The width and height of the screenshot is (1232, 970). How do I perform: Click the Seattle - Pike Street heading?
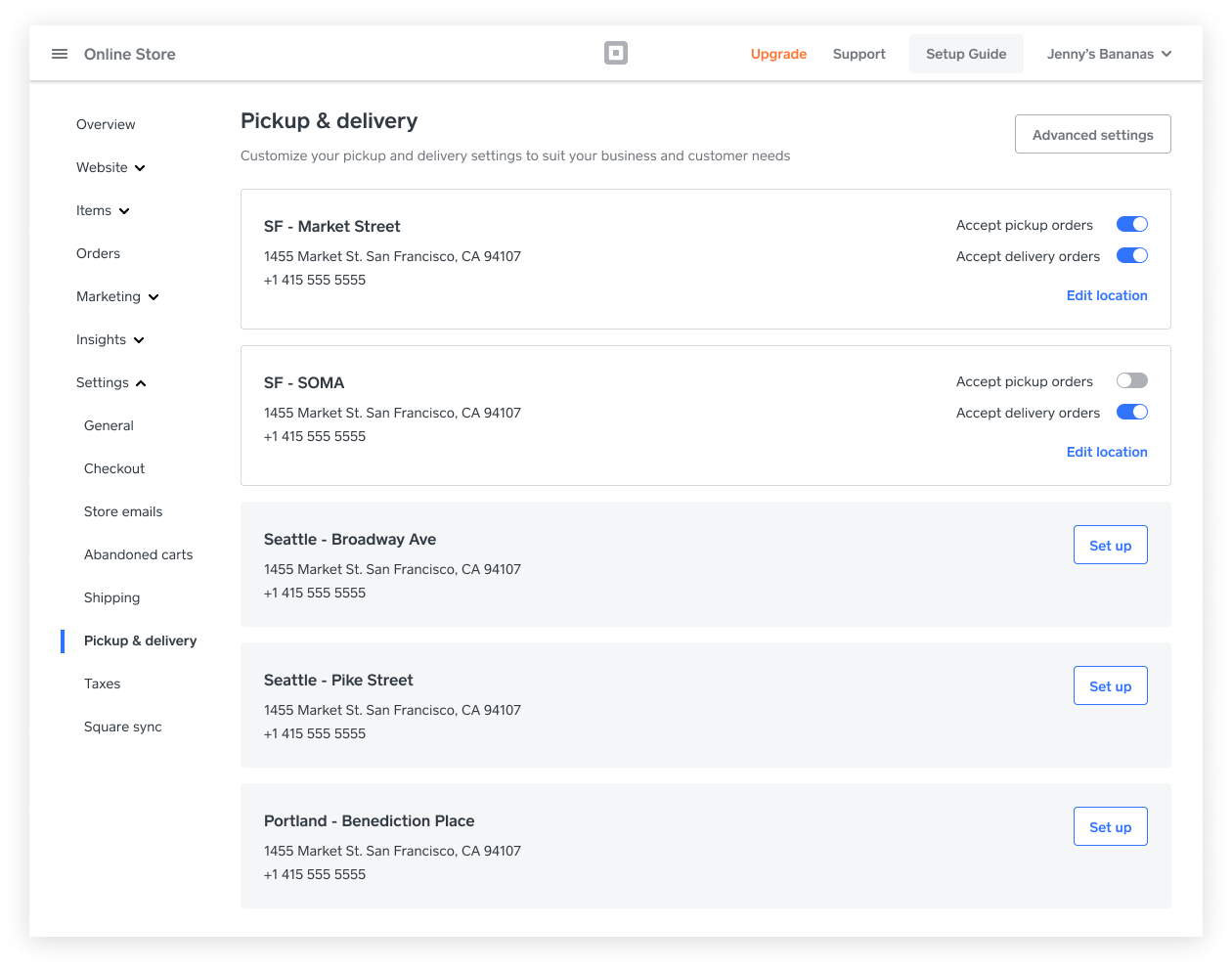[338, 680]
